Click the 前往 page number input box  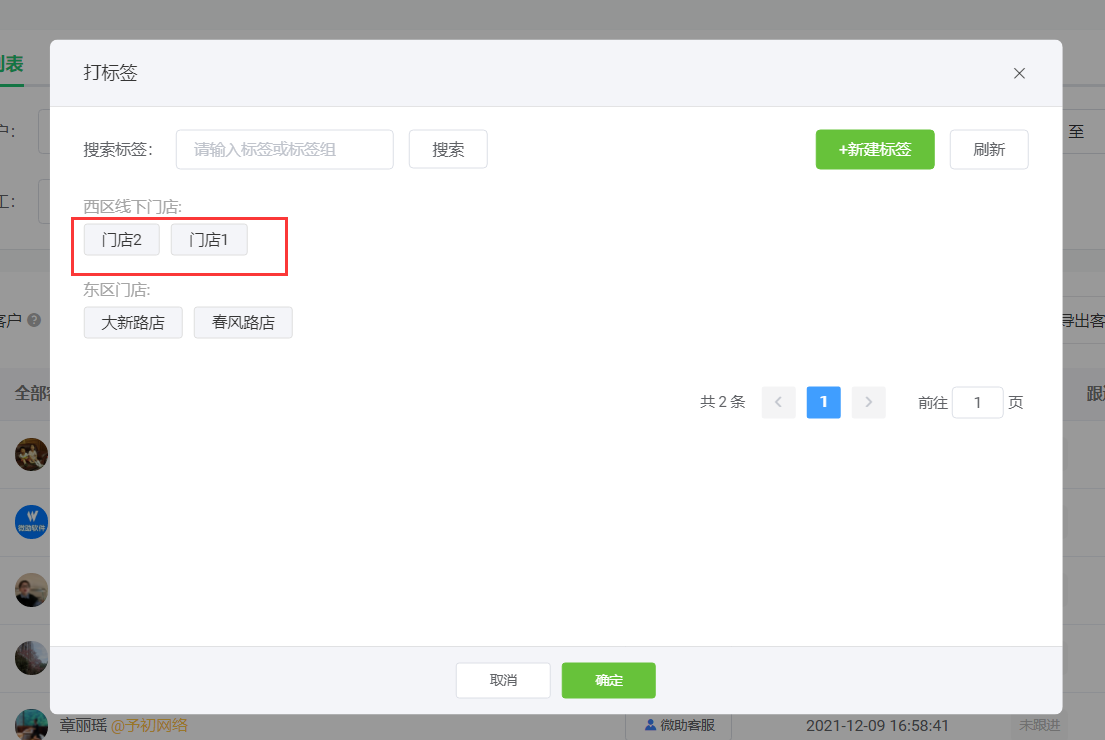click(x=976, y=402)
